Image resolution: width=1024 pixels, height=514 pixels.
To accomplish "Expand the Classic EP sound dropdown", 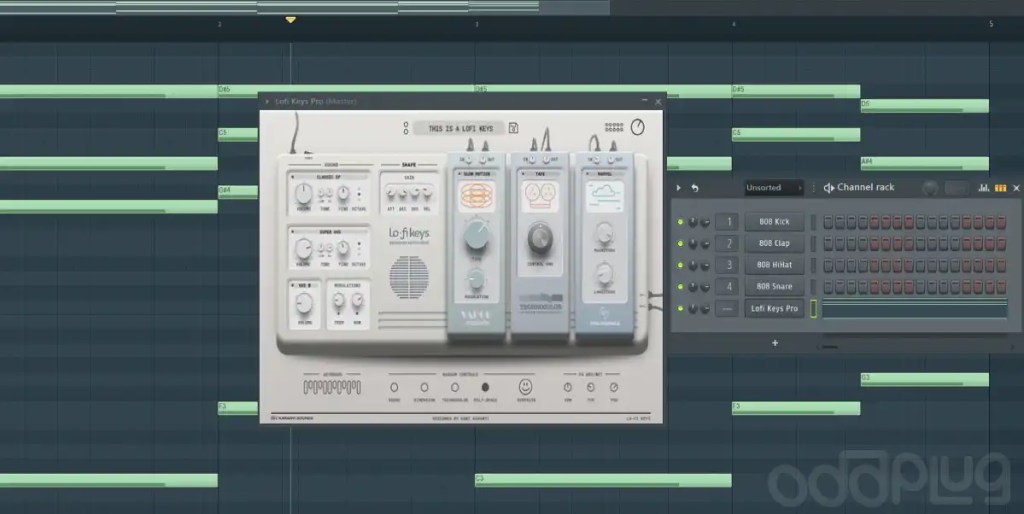I will pos(328,177).
